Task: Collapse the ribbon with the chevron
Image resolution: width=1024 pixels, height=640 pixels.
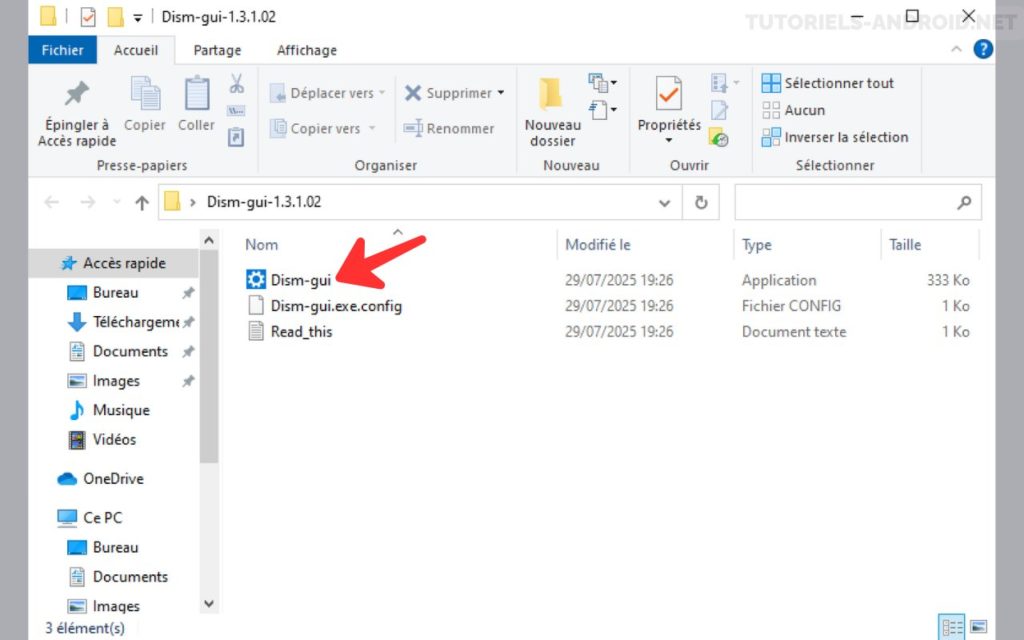Action: [x=956, y=49]
